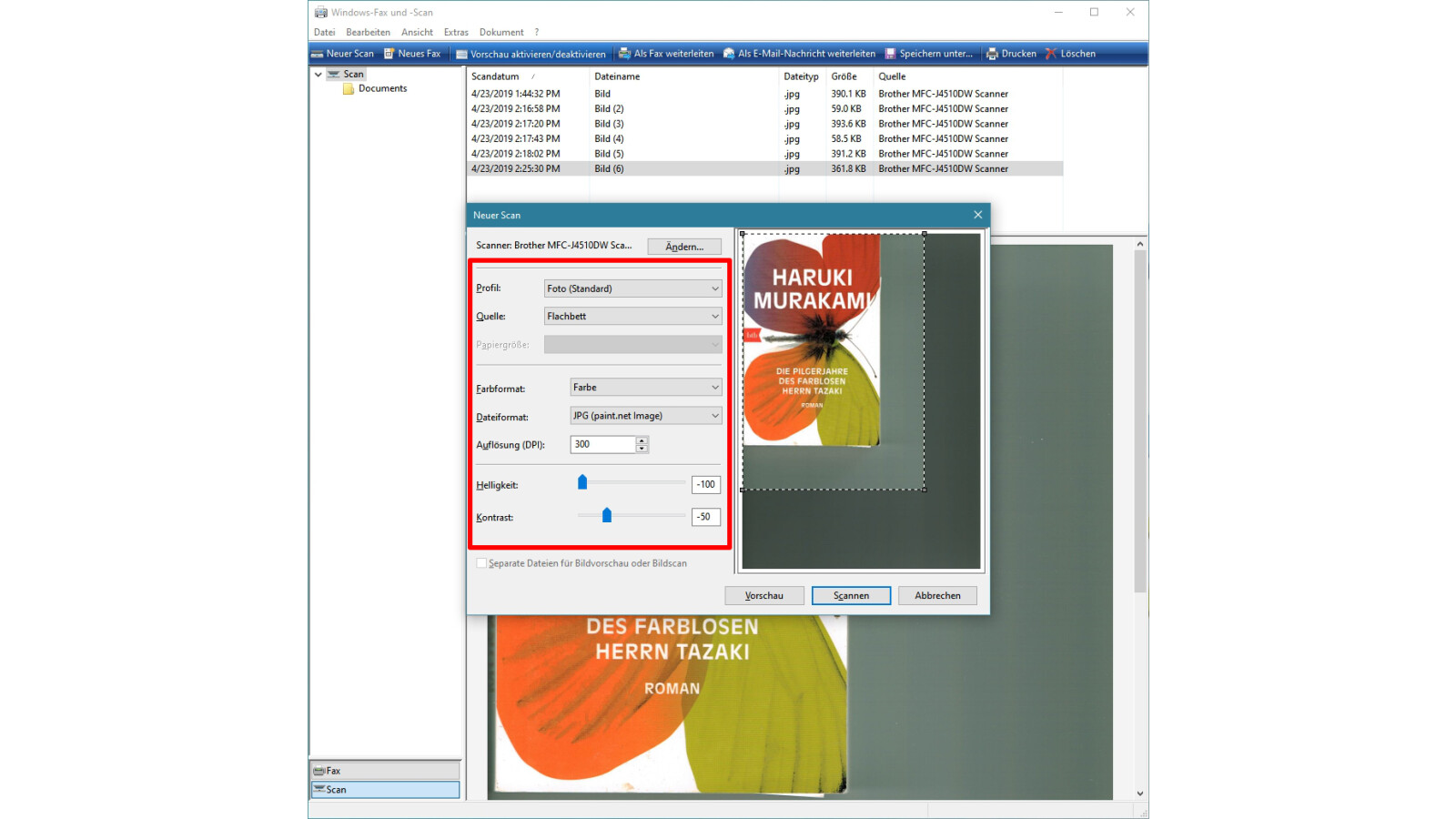
Task: Open the Farbformat dropdown
Action: pyautogui.click(x=645, y=388)
